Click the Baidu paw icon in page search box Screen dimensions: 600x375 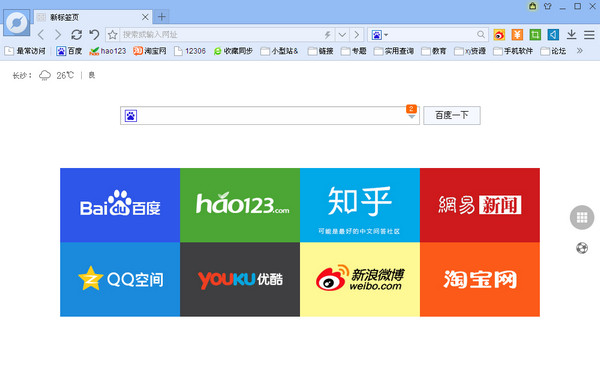[130, 116]
